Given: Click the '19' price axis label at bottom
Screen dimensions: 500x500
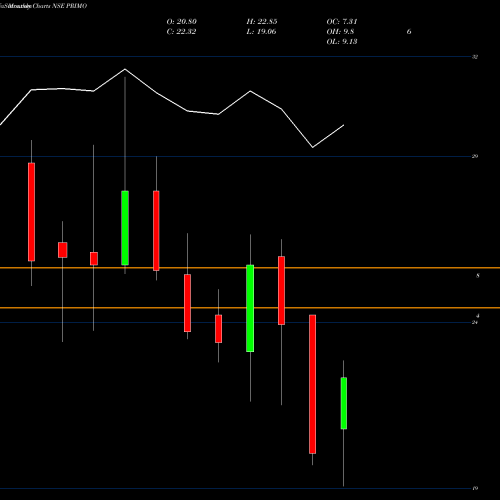Looking at the screenshot, I should click(475, 488).
